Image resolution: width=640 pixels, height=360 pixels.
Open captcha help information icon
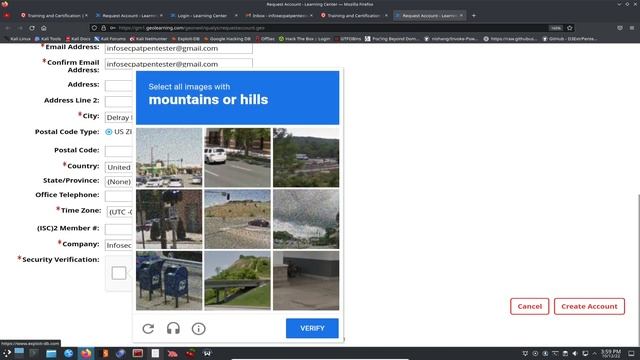point(198,329)
